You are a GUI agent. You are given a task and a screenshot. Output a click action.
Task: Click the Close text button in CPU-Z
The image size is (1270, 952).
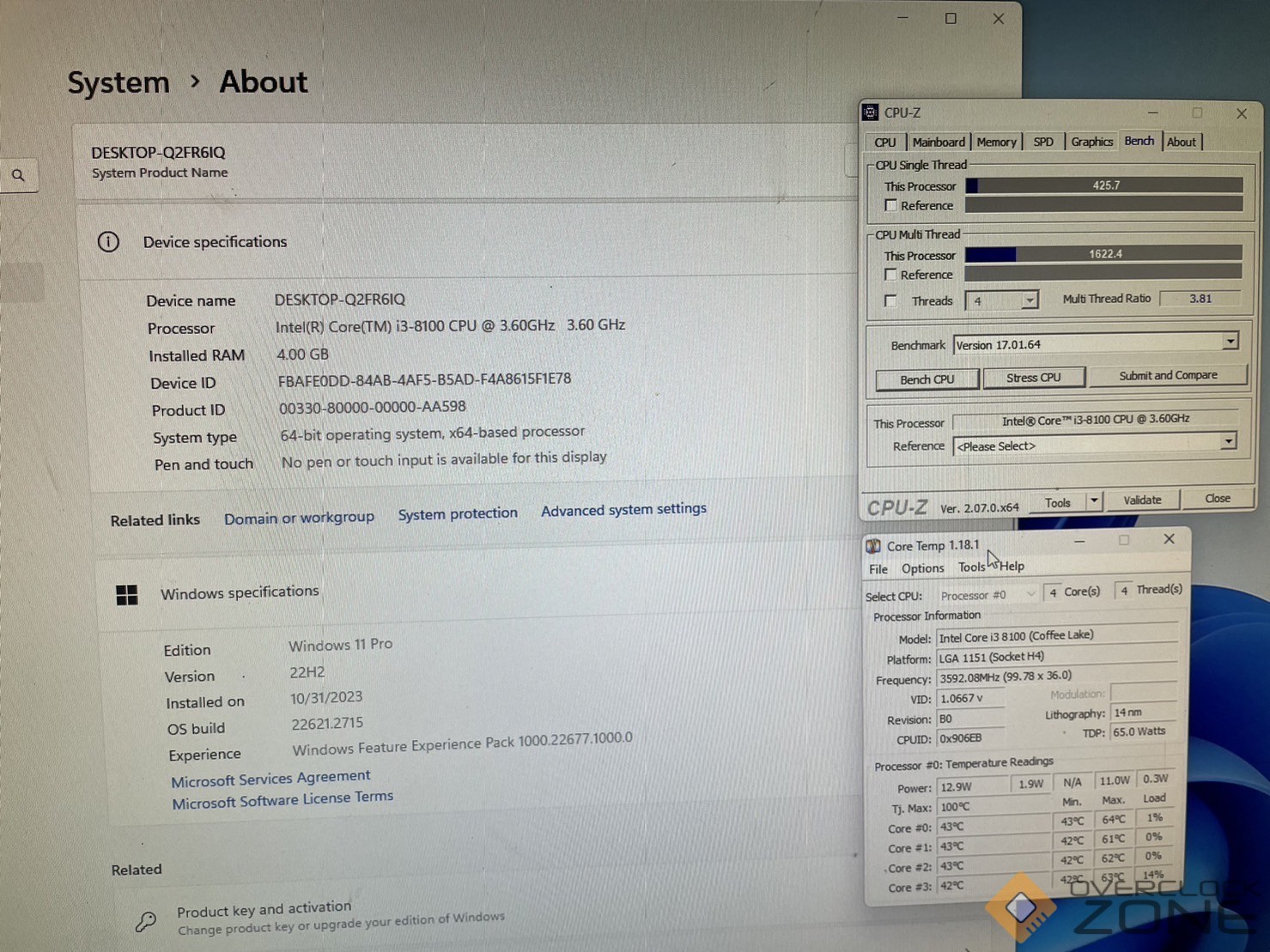pos(1218,498)
